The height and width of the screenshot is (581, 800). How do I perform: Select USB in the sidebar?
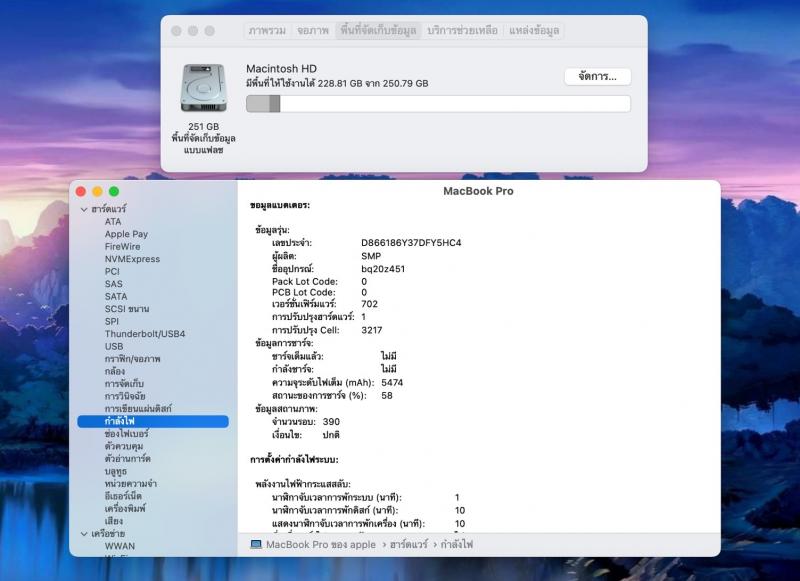pyautogui.click(x=114, y=346)
